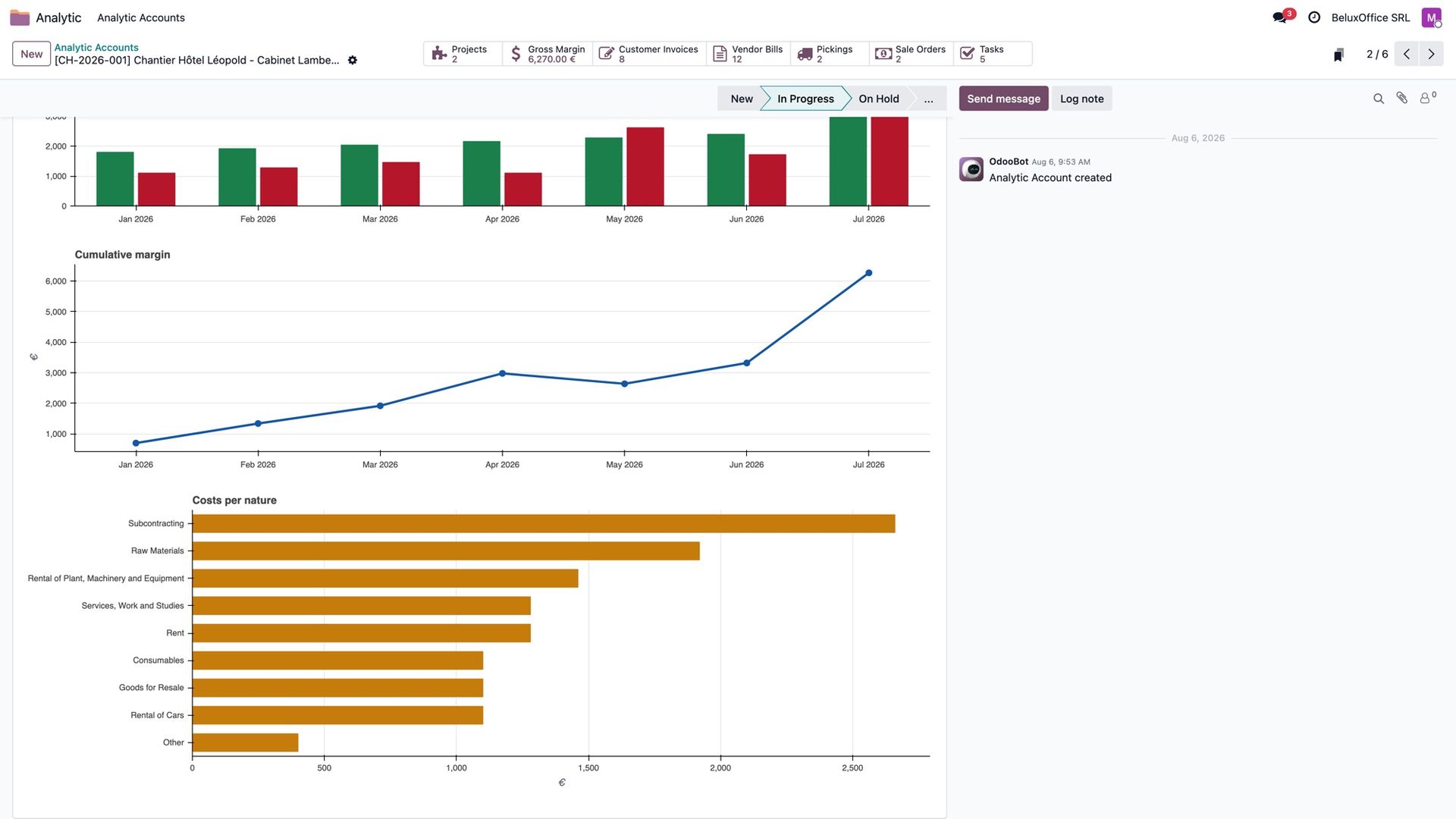Click the Other cost bar
The height and width of the screenshot is (819, 1456).
pyautogui.click(x=245, y=742)
